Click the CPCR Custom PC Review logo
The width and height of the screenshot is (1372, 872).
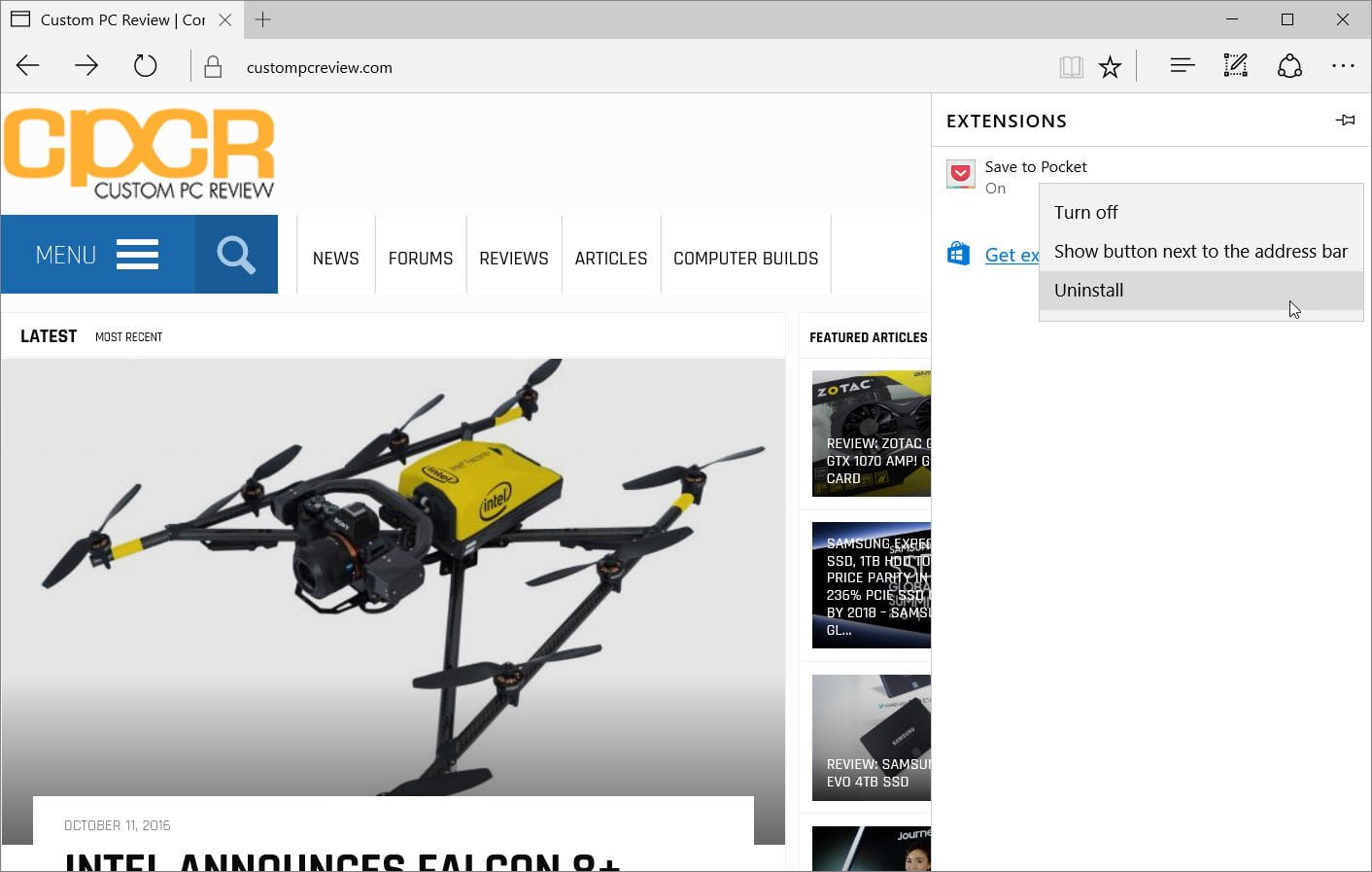[139, 153]
